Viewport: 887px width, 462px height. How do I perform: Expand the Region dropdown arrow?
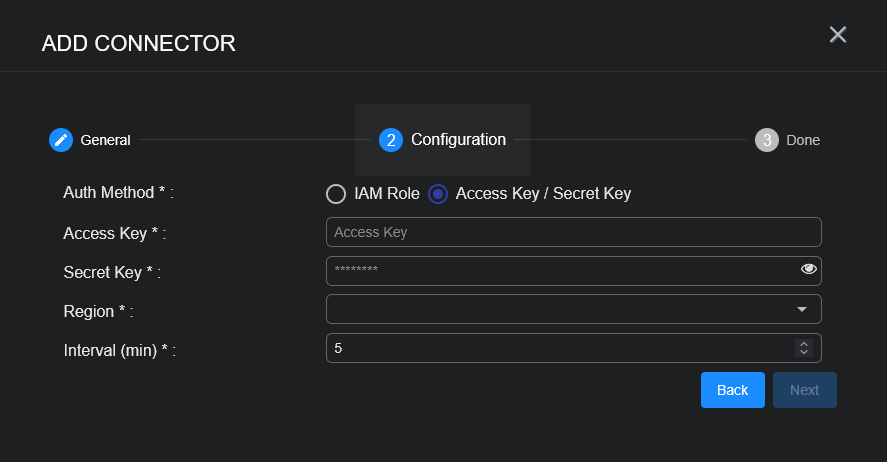point(802,309)
